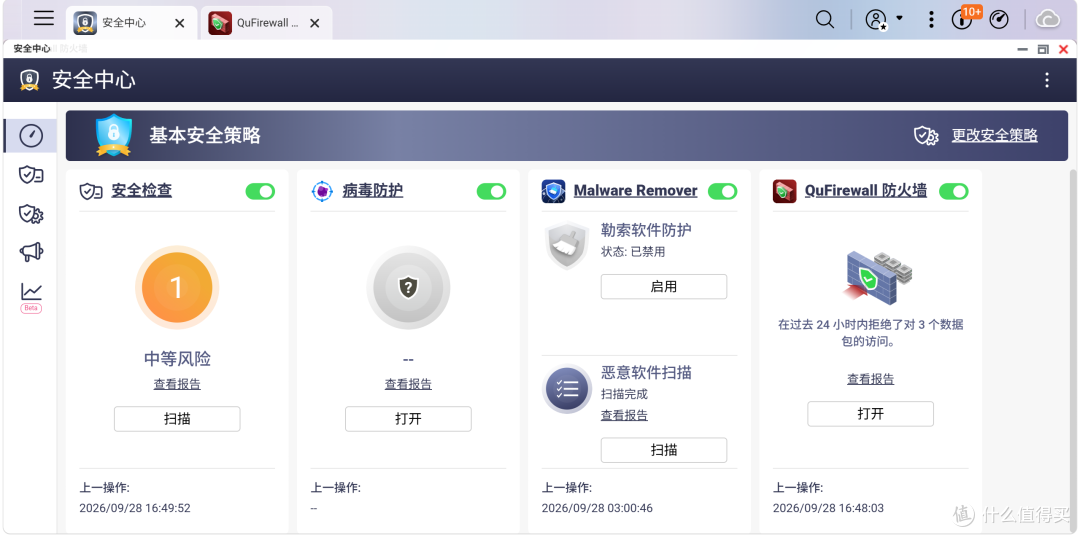Click the 中等风险 status text

177,359
